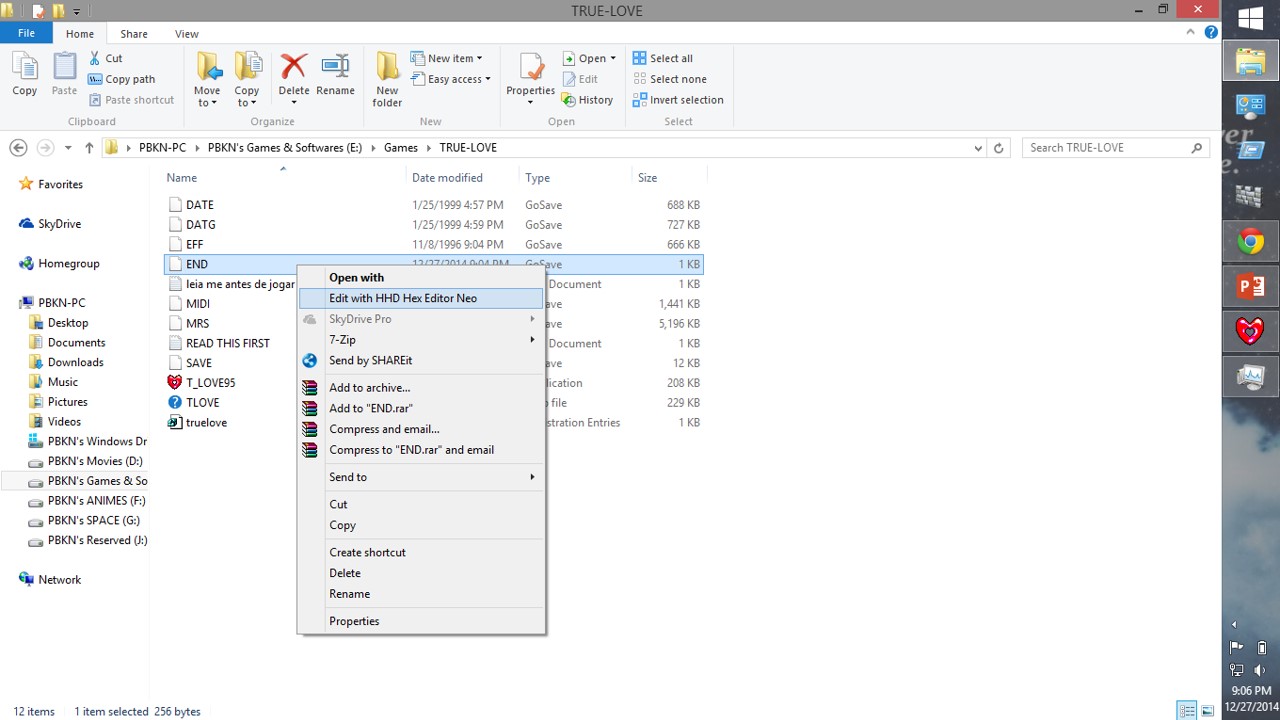The height and width of the screenshot is (720, 1280).
Task: Click the Search TRUE-LOVE input box
Action: point(1106,148)
